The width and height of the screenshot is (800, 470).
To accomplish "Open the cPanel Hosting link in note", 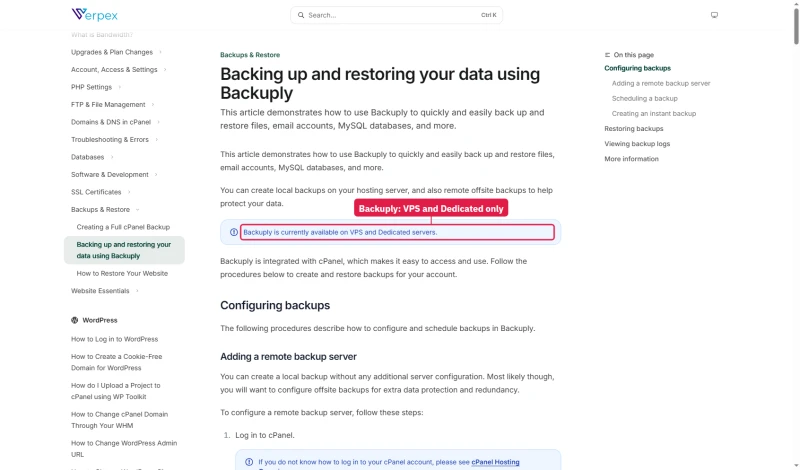I will click(x=495, y=462).
